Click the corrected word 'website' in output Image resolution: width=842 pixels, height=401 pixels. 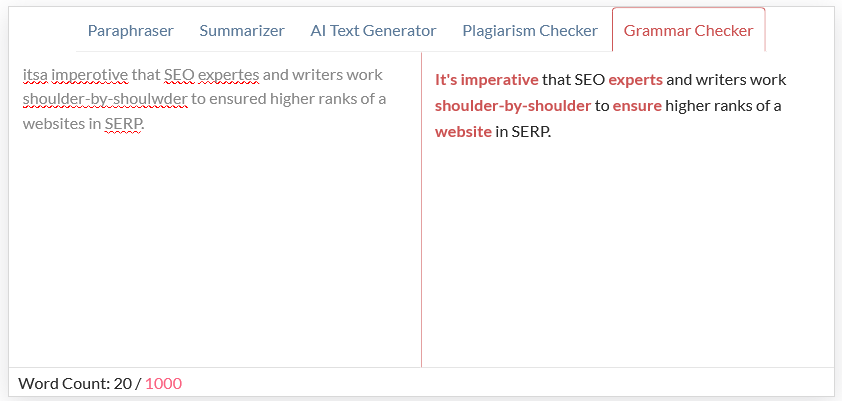463,132
